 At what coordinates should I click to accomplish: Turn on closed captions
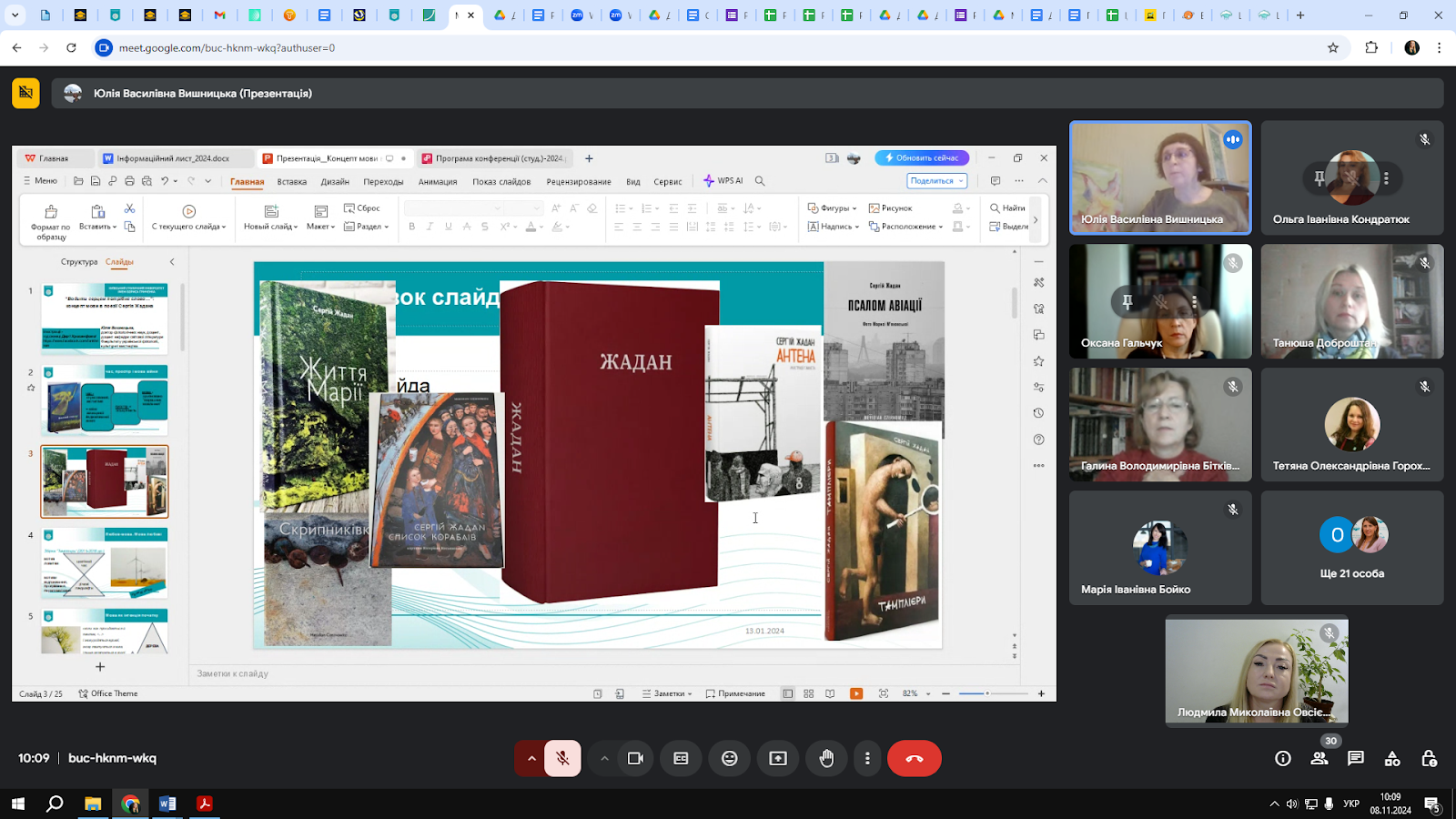pyautogui.click(x=681, y=758)
